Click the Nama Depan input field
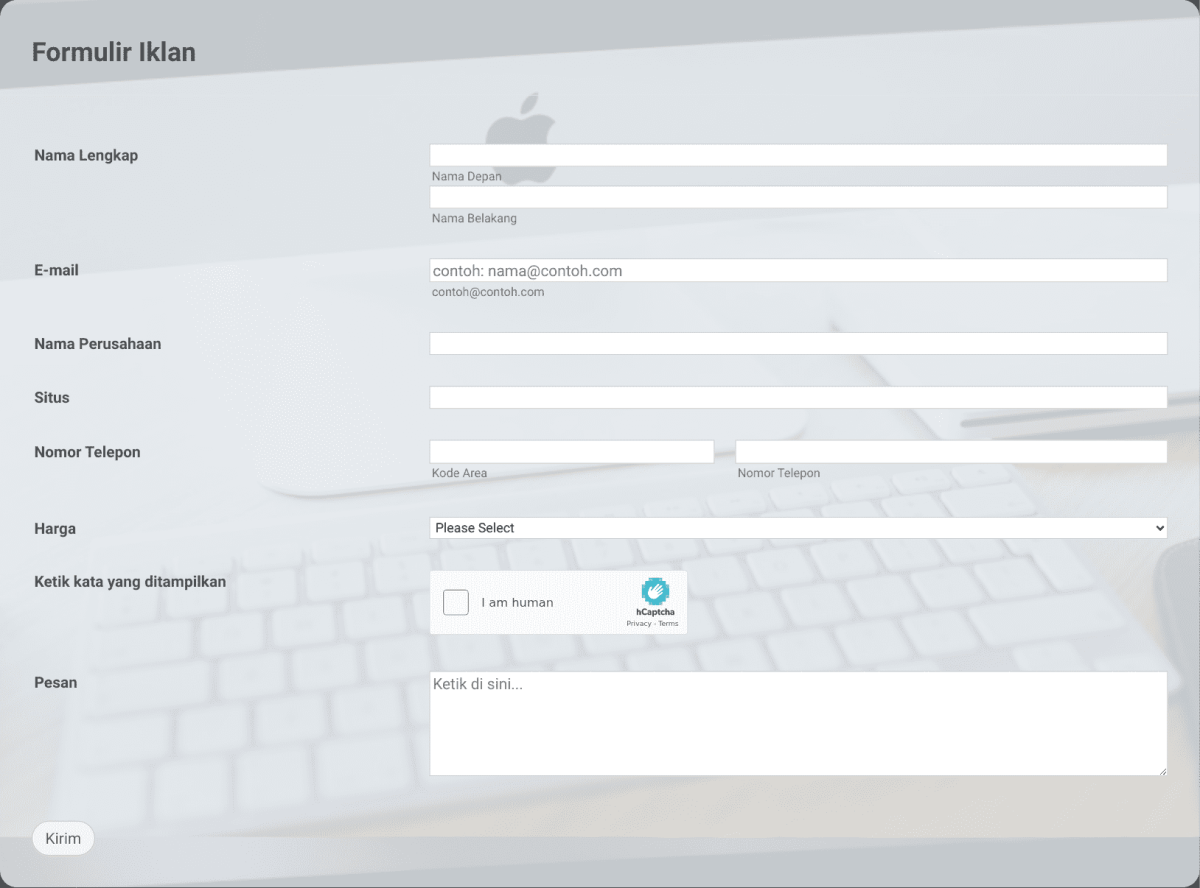 click(x=798, y=154)
